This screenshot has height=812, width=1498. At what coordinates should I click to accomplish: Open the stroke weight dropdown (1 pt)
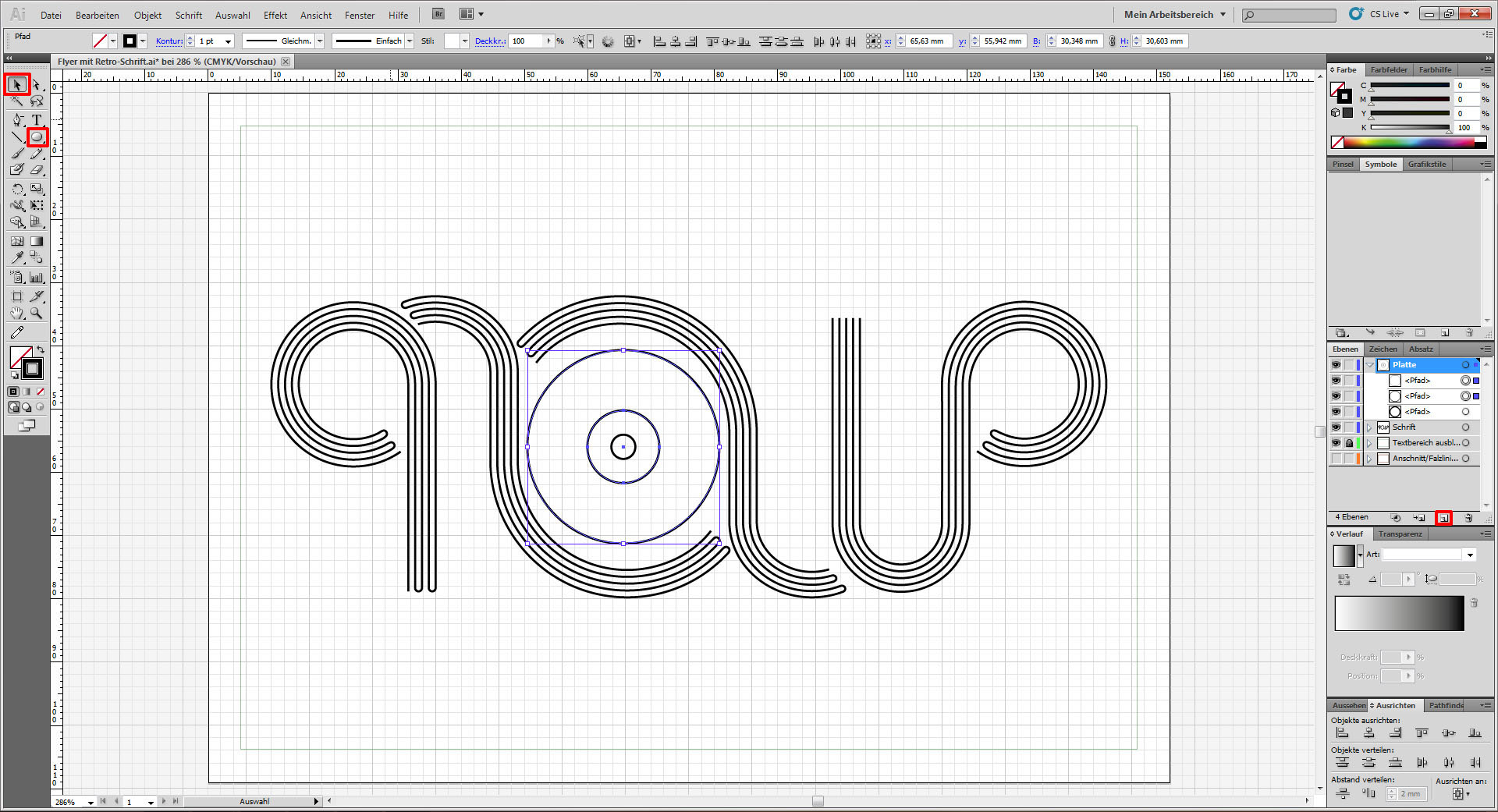click(228, 41)
